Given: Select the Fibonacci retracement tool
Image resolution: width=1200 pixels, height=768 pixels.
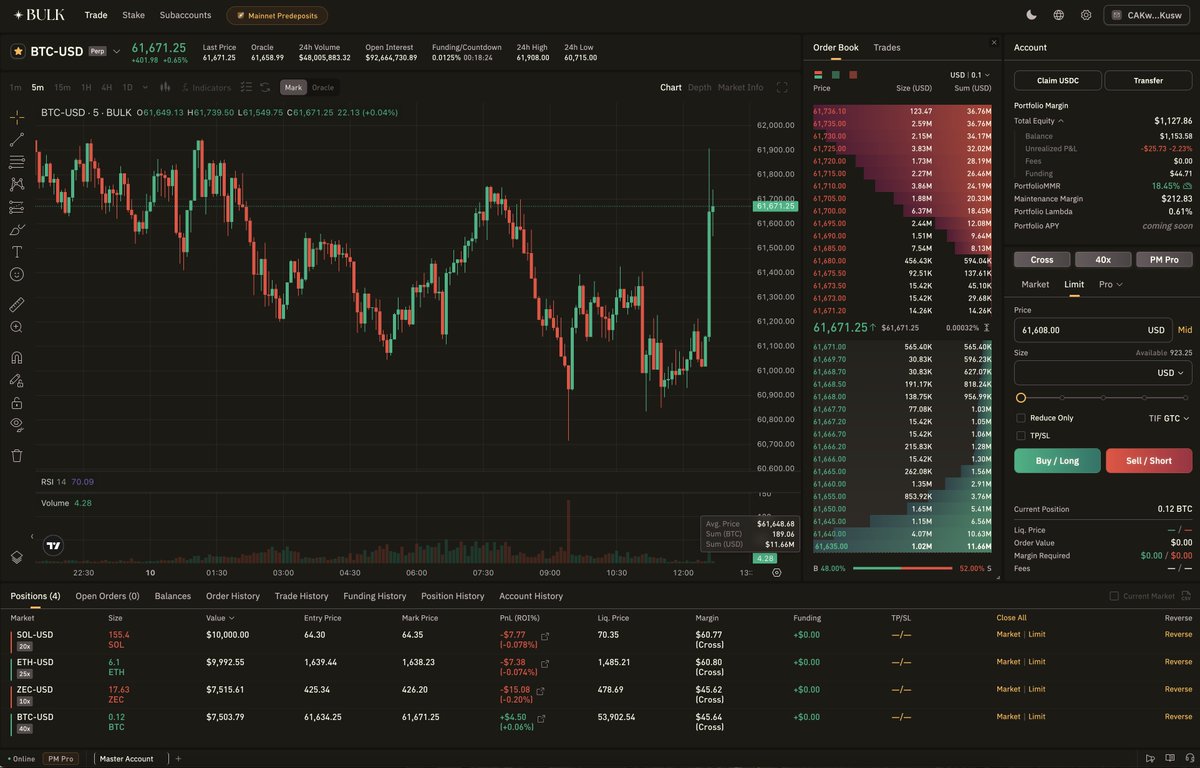Looking at the screenshot, I should [16, 161].
